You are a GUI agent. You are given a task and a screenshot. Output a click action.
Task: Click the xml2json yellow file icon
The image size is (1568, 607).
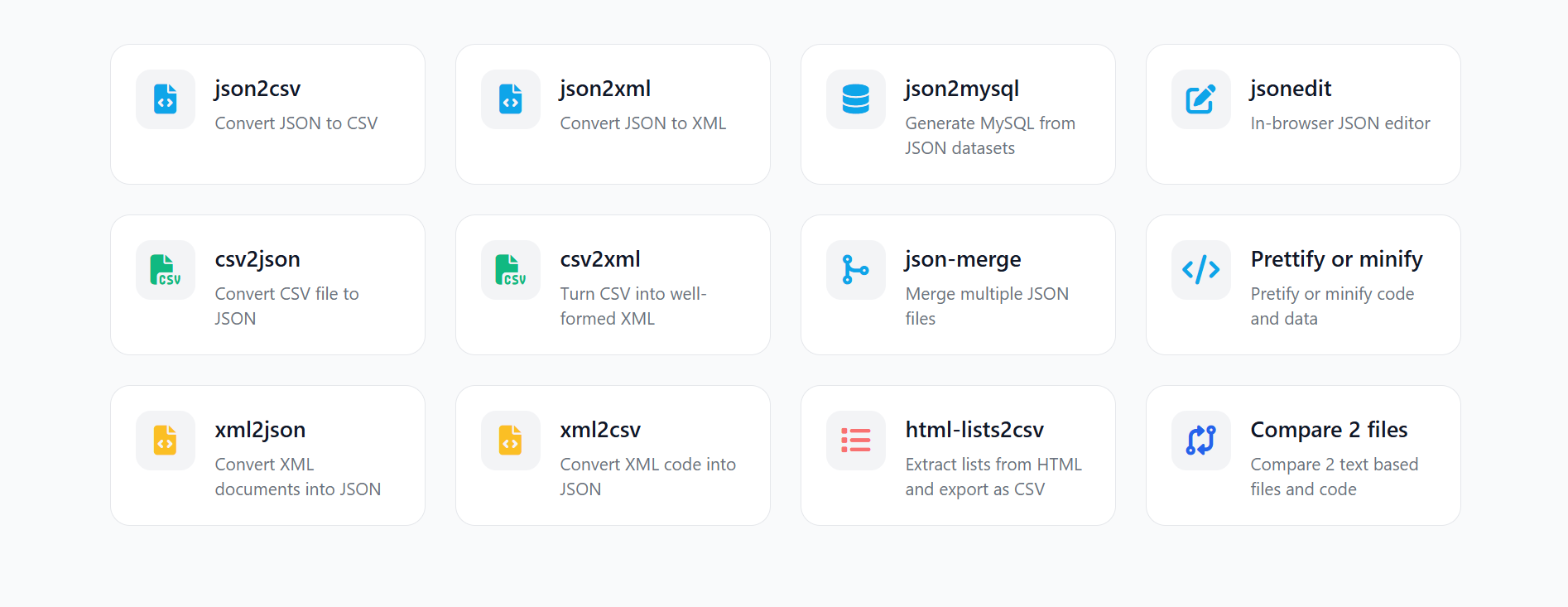coord(166,441)
